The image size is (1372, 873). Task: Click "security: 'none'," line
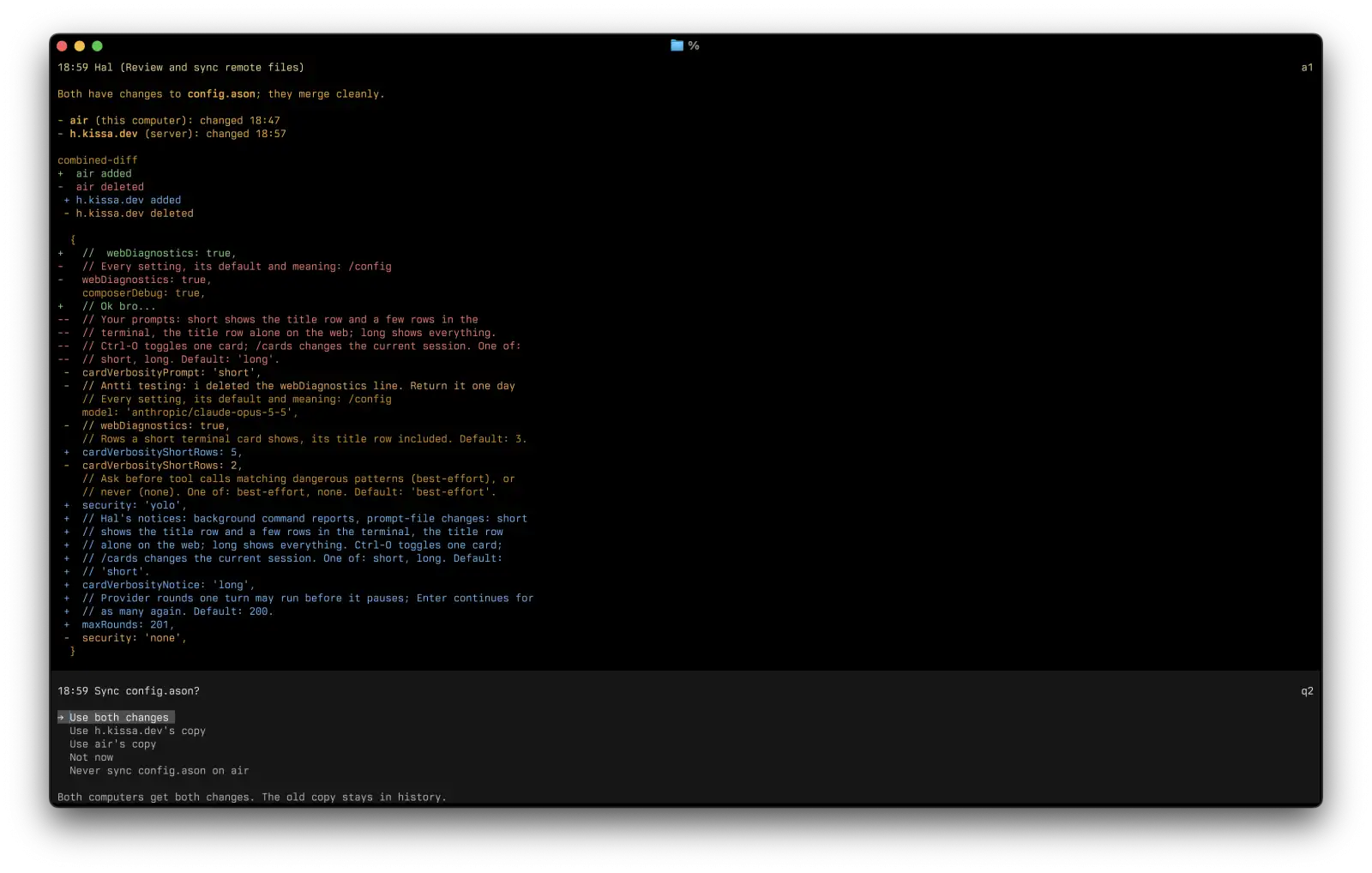[x=125, y=637]
